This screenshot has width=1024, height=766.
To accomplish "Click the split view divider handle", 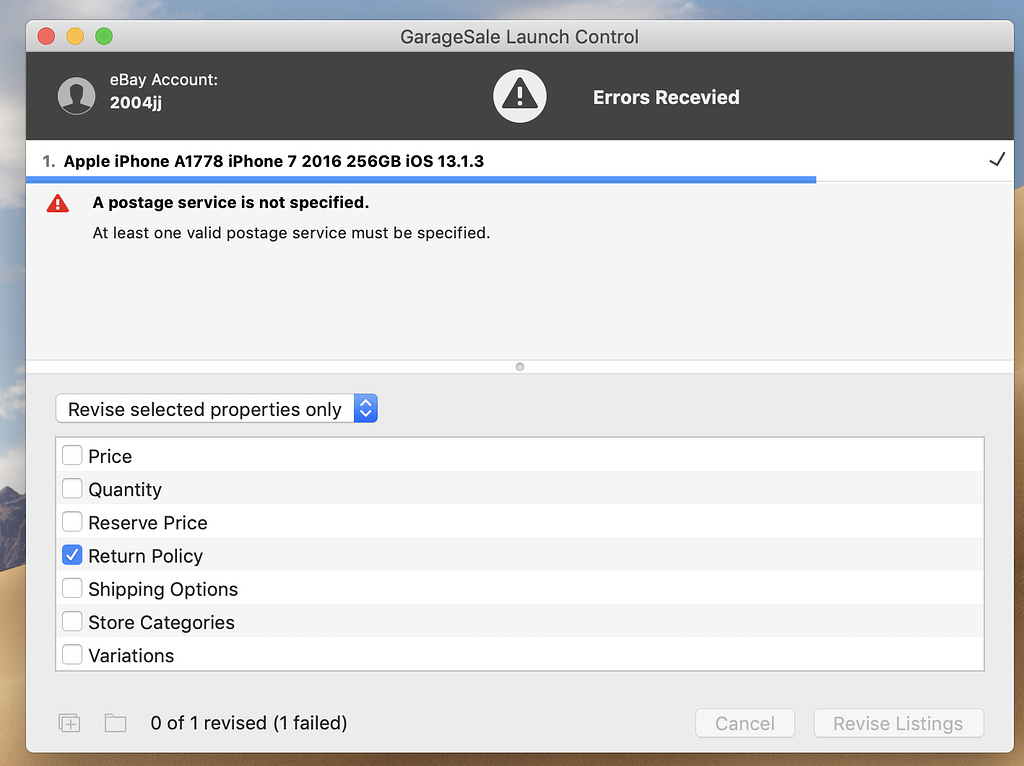I will 520,367.
